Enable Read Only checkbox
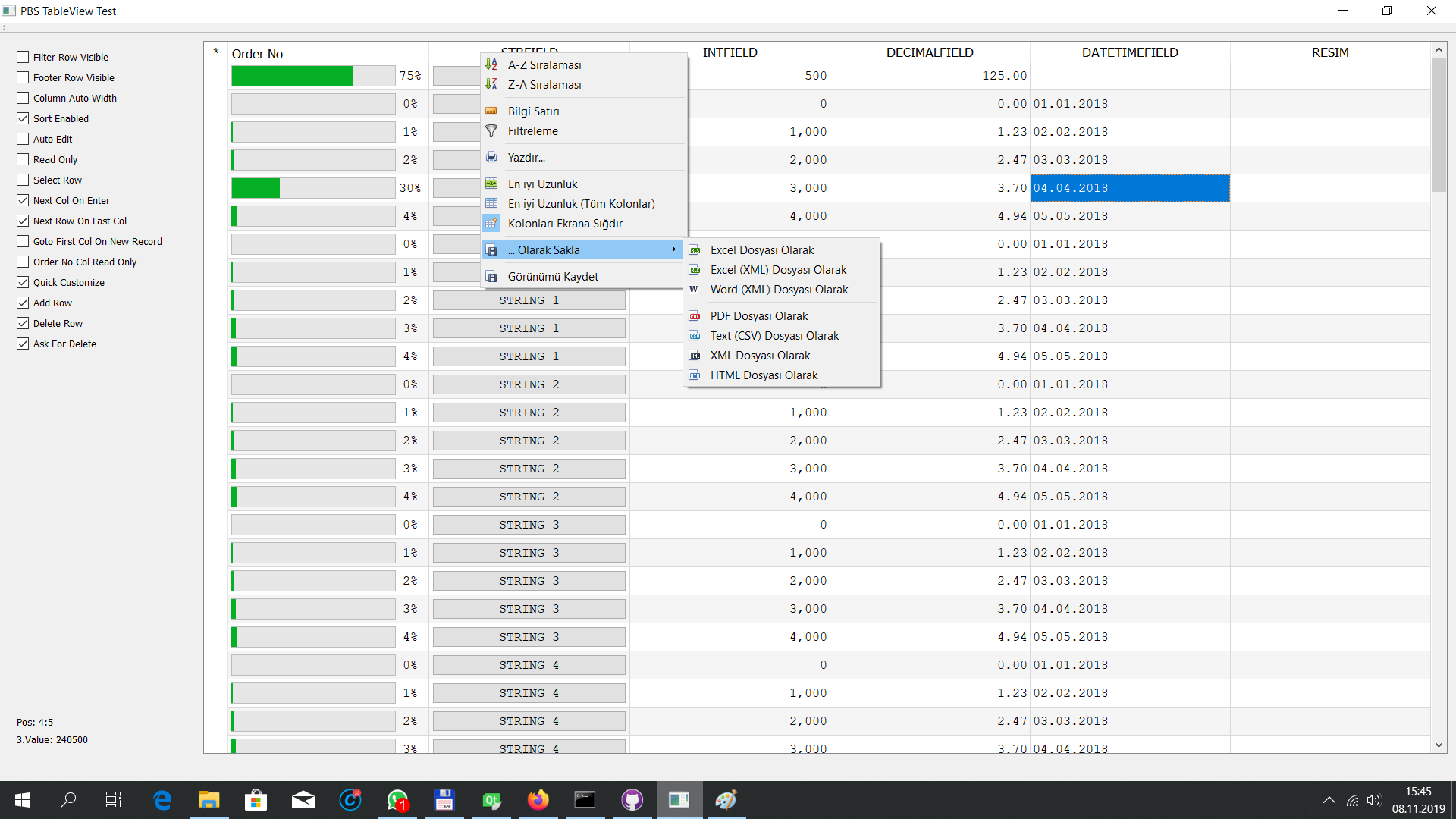1456x819 pixels. pos(23,159)
